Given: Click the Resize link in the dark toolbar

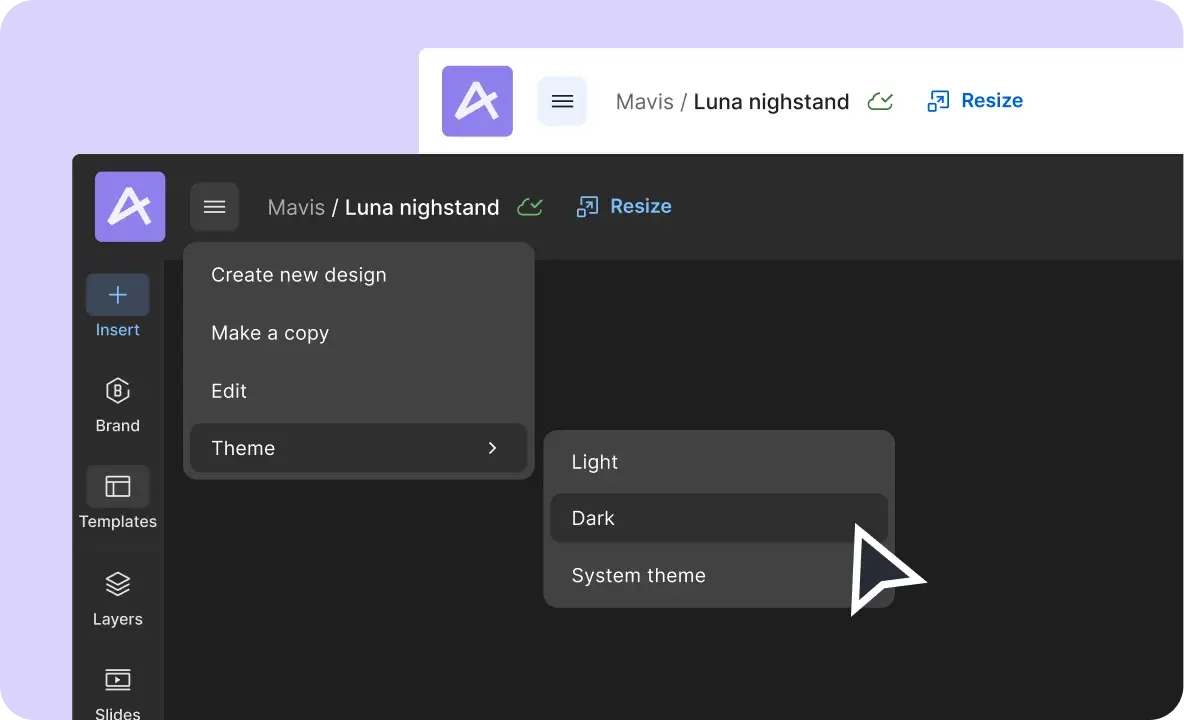Looking at the screenshot, I should pos(640,206).
